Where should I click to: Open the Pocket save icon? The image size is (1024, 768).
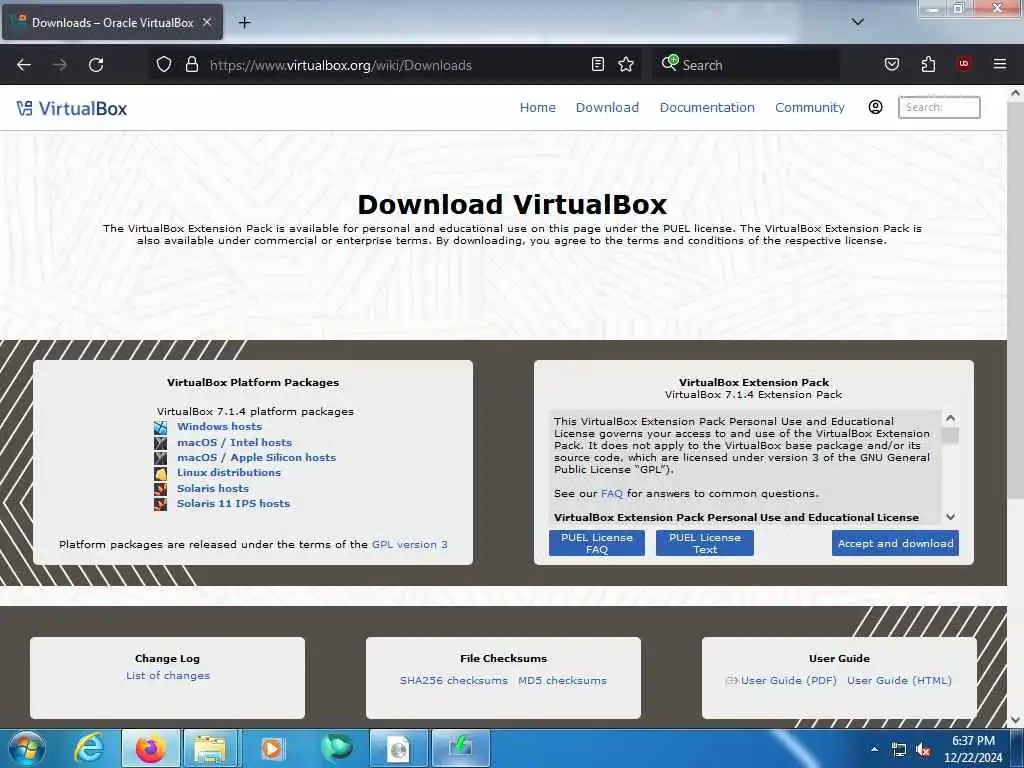point(891,64)
